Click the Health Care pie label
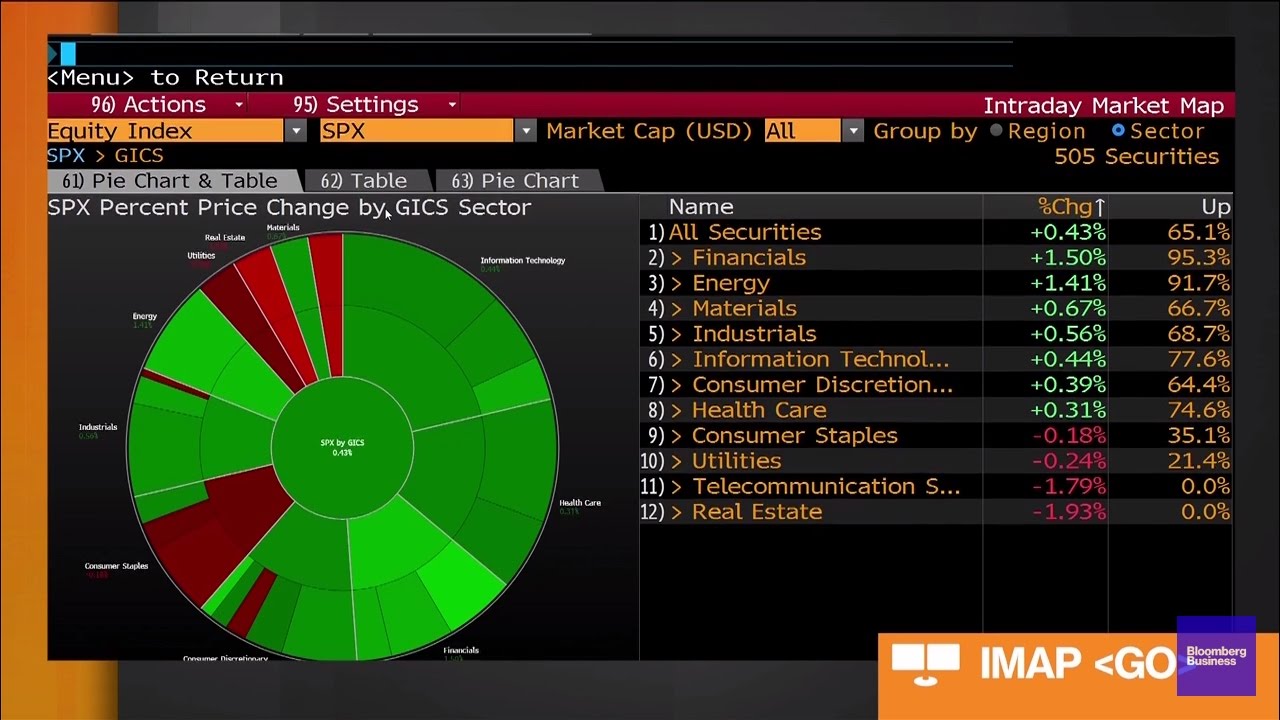 tap(580, 503)
